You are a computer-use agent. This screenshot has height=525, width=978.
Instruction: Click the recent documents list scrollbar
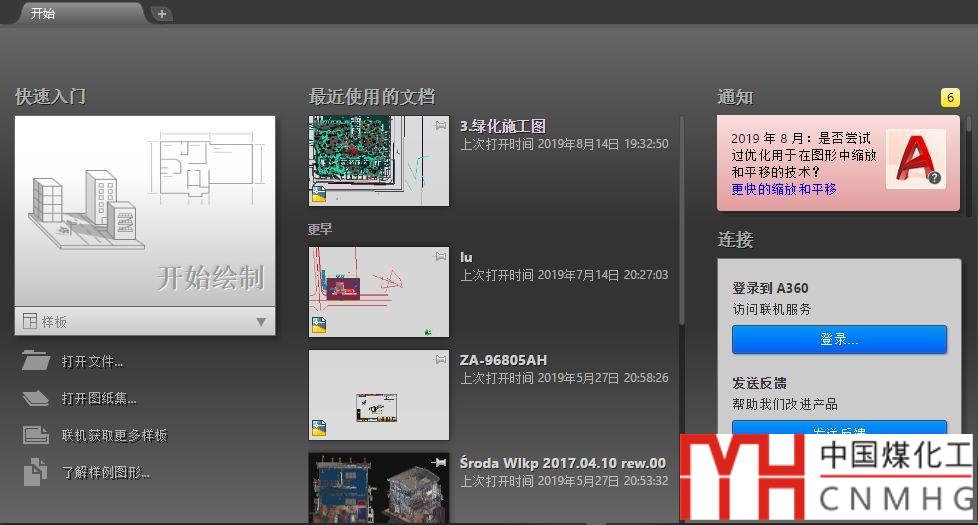[x=682, y=219]
